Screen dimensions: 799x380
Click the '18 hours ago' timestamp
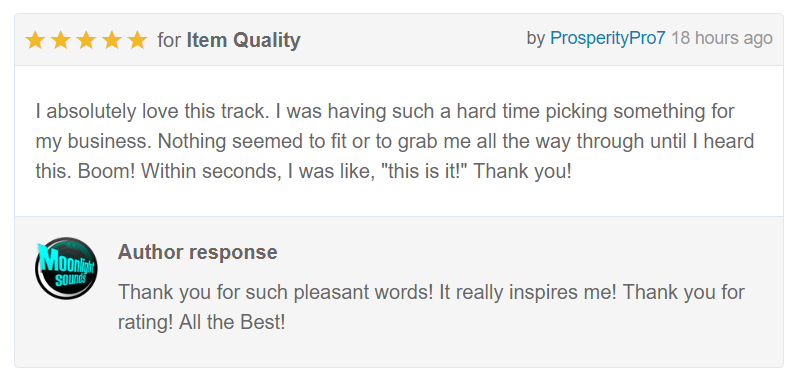tap(722, 38)
